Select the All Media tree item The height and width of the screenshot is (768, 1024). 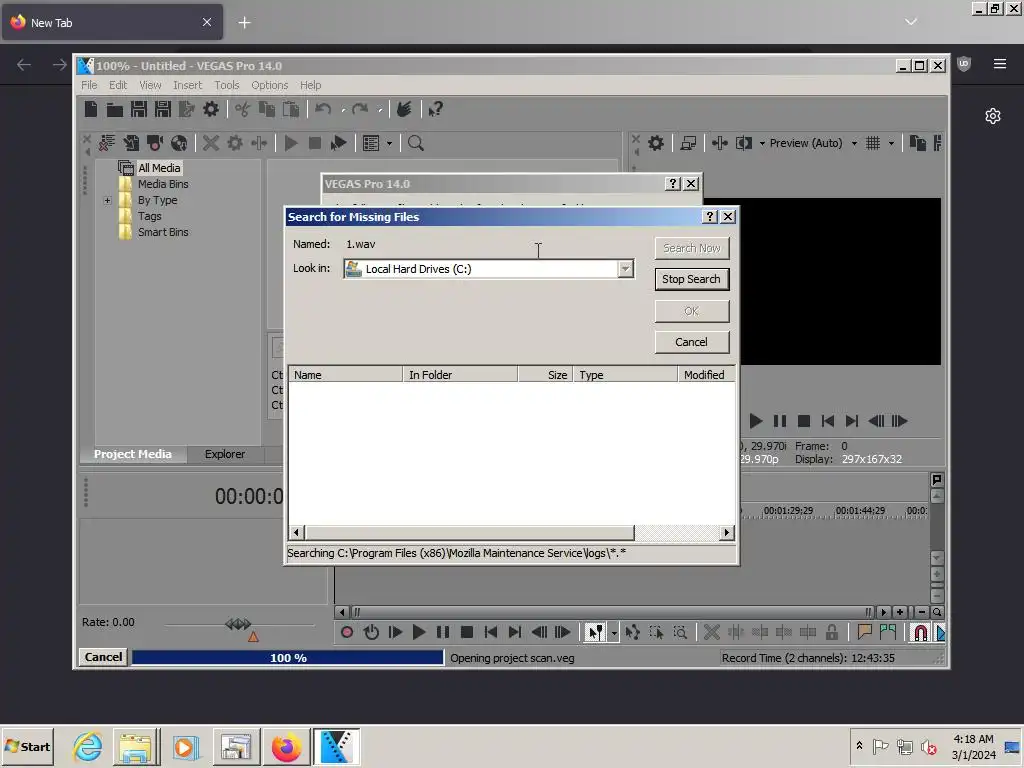[x=159, y=168]
